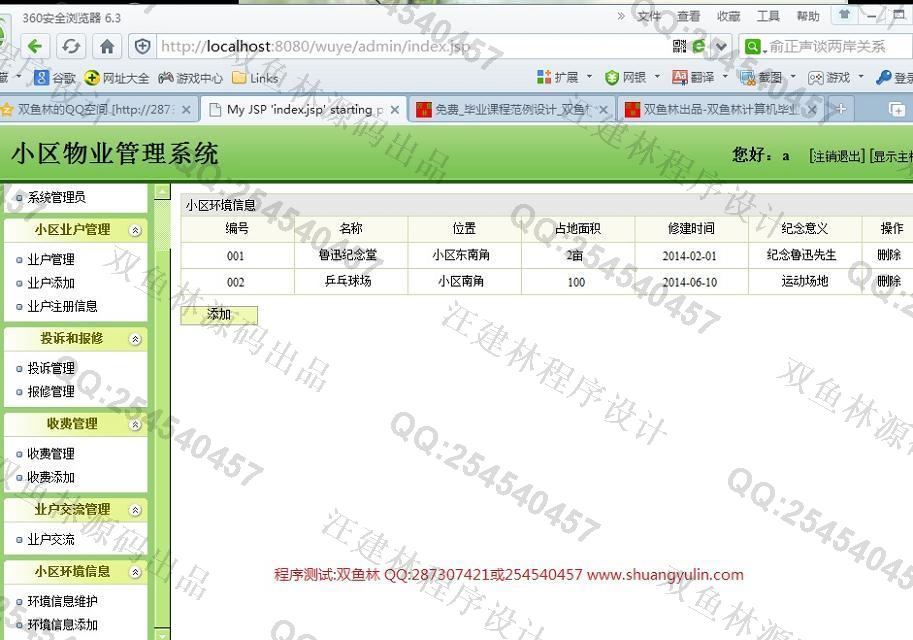Screen dimensions: 913x640
Task: Click the sidebar scrollbar up arrow
Action: [162, 192]
